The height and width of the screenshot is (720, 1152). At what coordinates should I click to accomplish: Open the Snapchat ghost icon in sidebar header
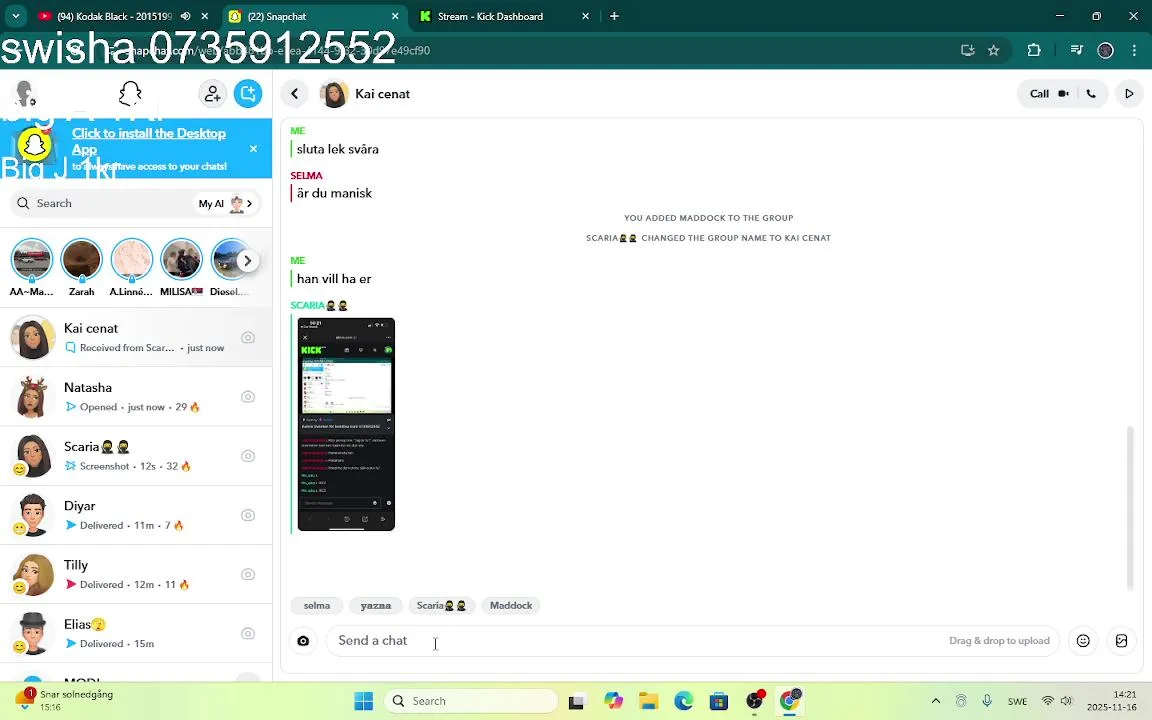130,94
